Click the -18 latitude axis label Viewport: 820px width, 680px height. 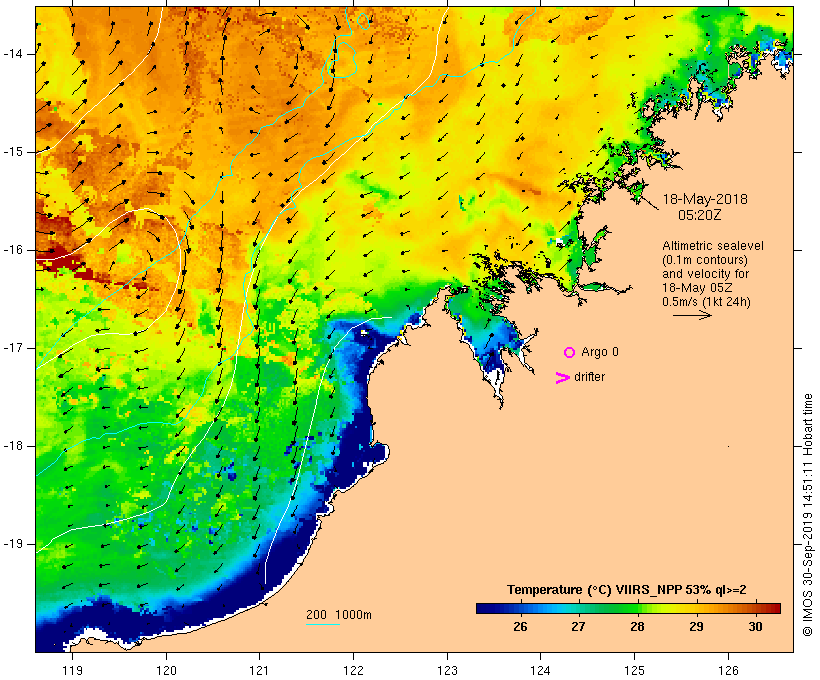[13, 446]
